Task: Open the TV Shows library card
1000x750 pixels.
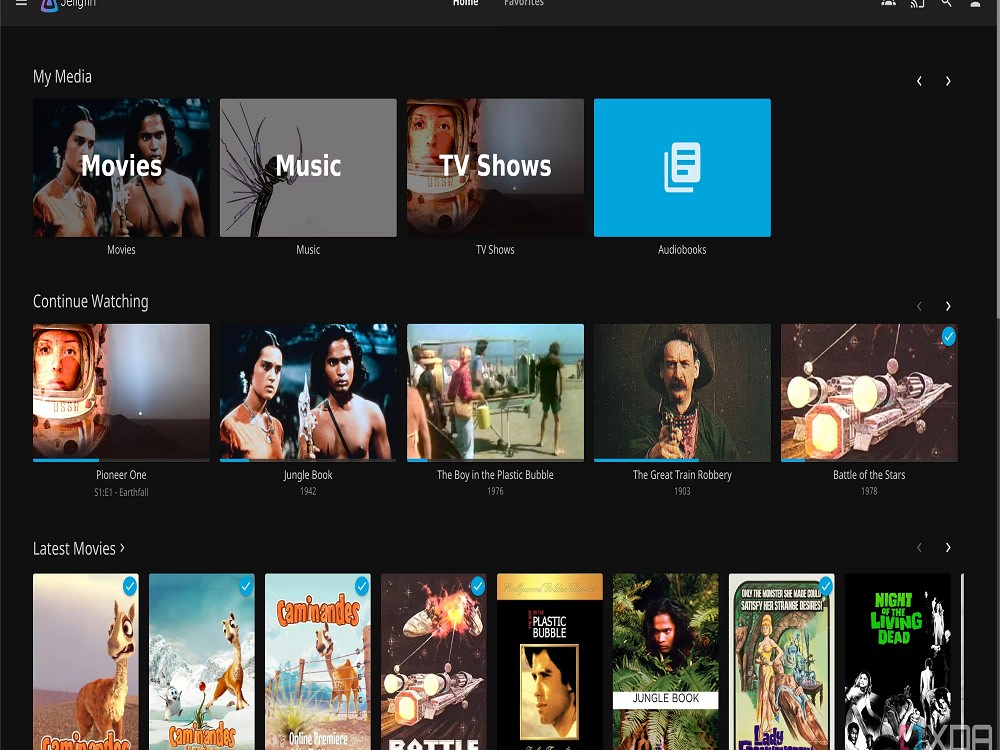Action: click(x=496, y=168)
